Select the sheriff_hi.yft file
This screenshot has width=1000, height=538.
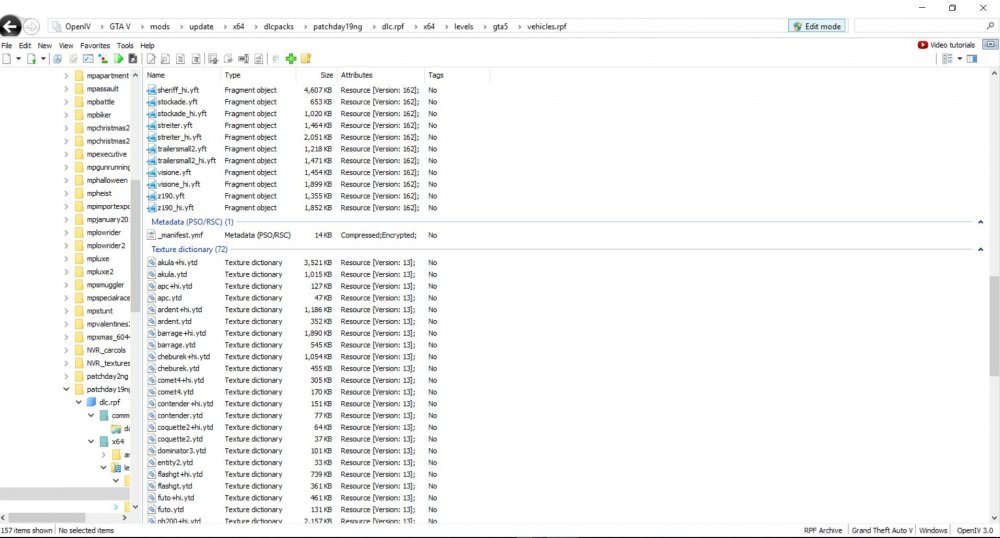(178, 91)
